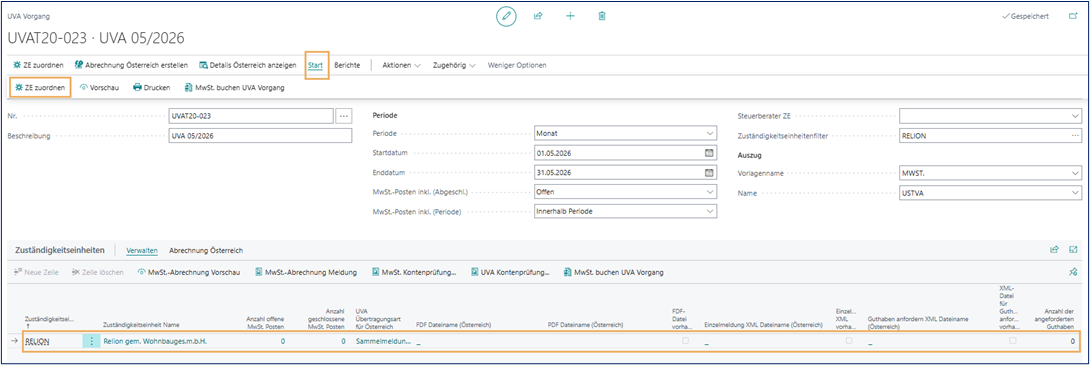The image size is (1090, 365).
Task: Select Abrechnung Österreich tab in lines section
Action: click(206, 250)
